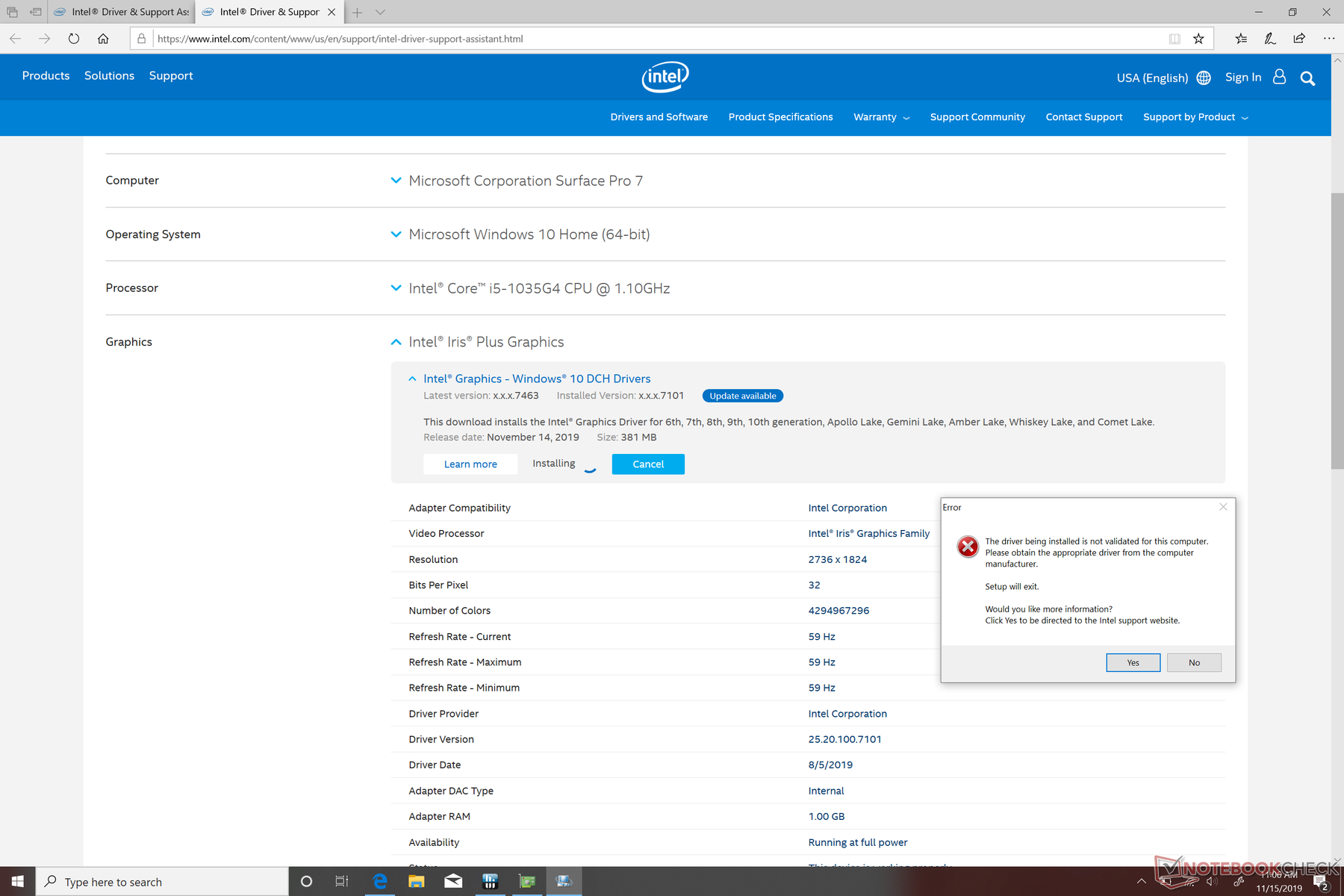This screenshot has width=1344, height=896.
Task: Open the Share this page icon
Action: click(x=1299, y=39)
